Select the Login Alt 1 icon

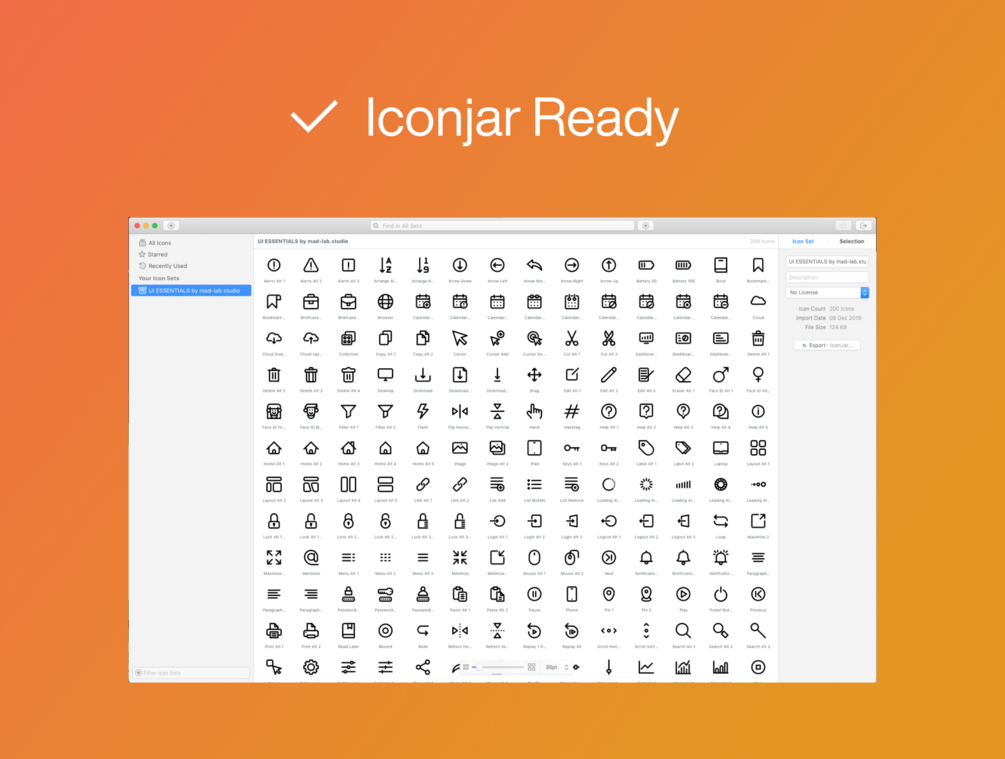click(x=497, y=521)
